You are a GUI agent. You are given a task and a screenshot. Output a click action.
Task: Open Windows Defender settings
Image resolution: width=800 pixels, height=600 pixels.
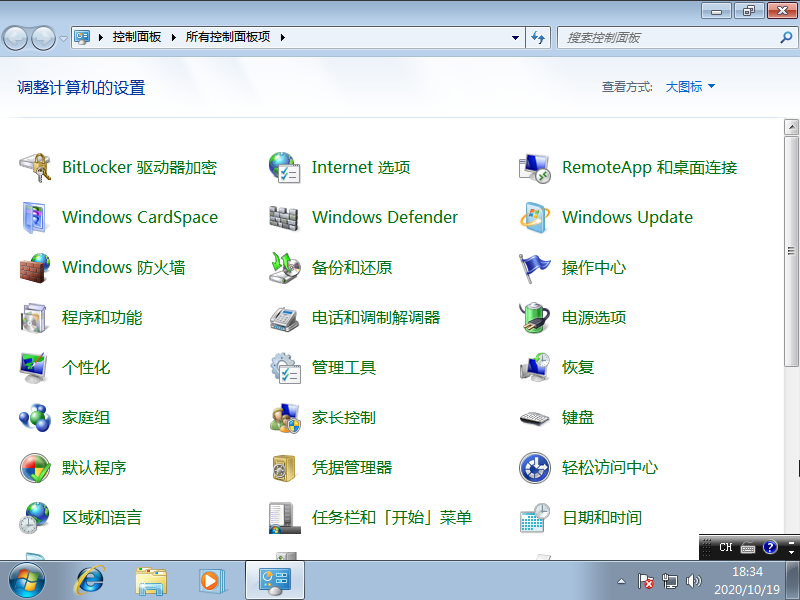(385, 217)
